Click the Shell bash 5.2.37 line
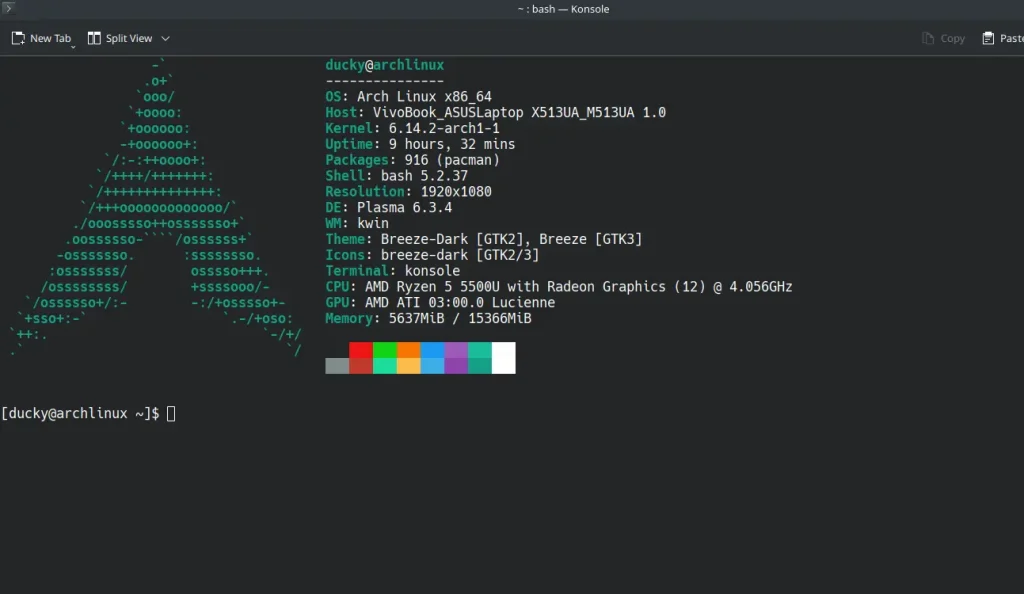The height and width of the screenshot is (594, 1024). click(396, 176)
